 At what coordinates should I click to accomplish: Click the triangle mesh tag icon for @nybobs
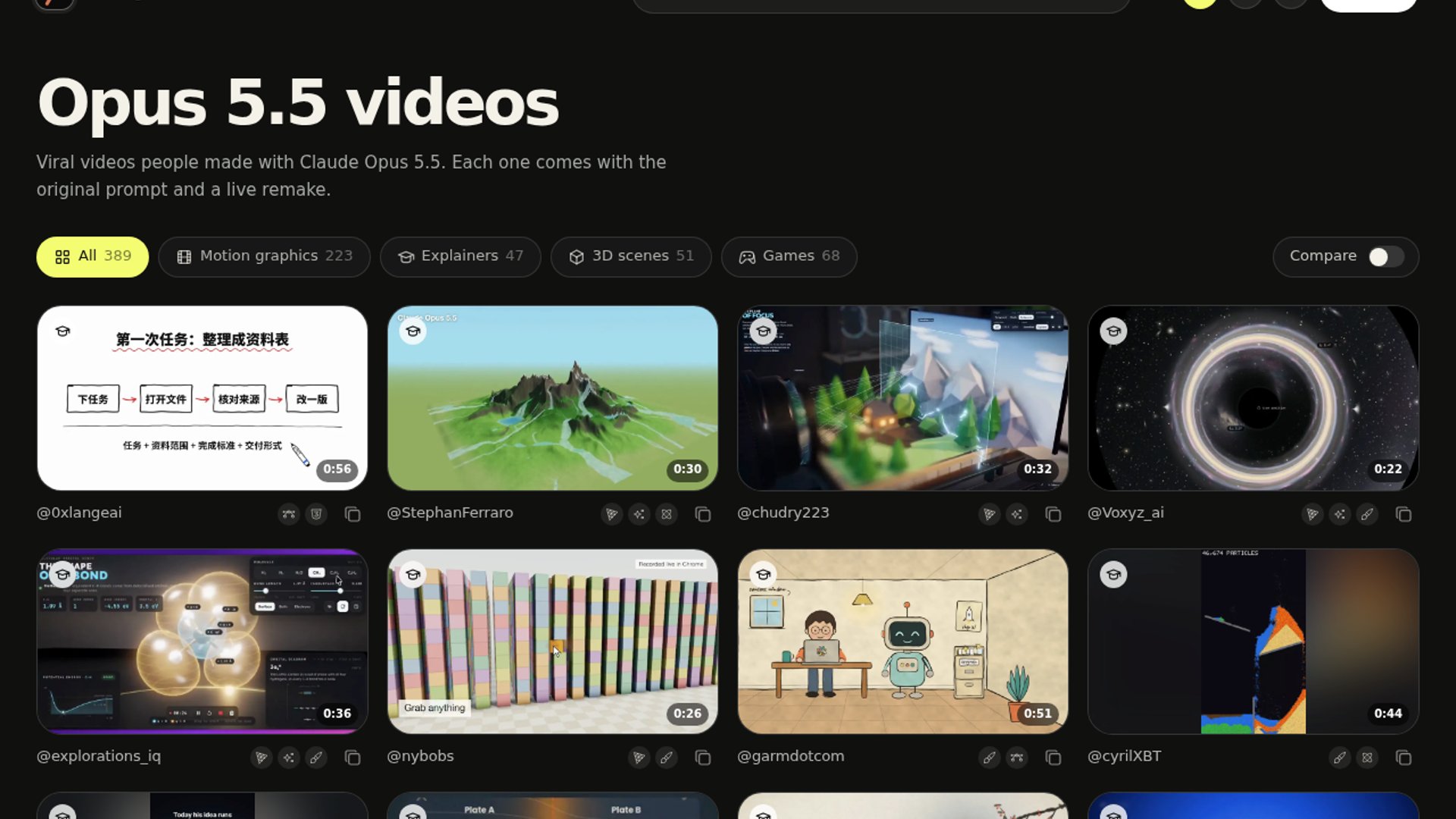(x=639, y=758)
